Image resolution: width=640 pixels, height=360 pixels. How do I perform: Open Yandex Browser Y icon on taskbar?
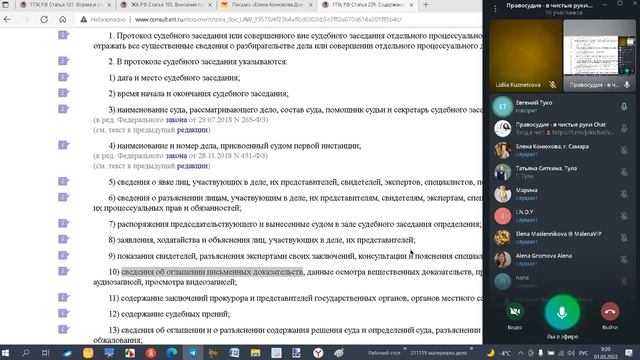click(318, 353)
